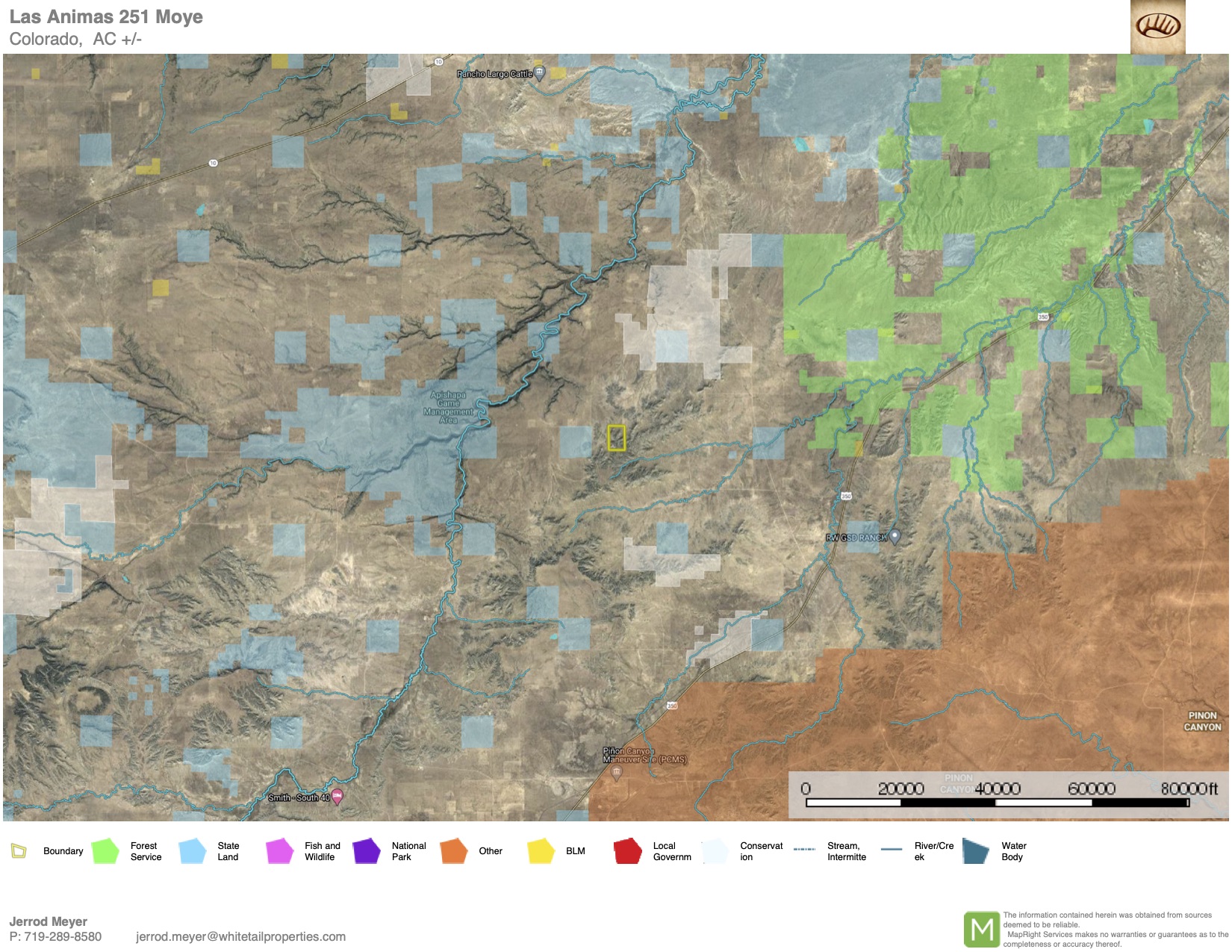Click the Piñon Canyon Maneuver Site marker

(x=616, y=773)
